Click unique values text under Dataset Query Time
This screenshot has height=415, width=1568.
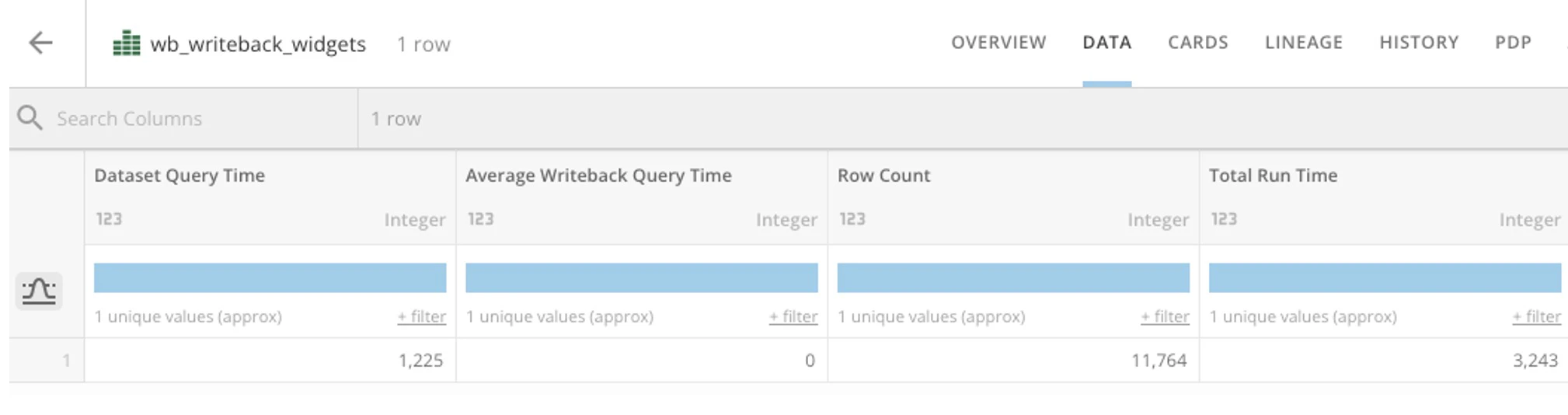[x=188, y=316]
